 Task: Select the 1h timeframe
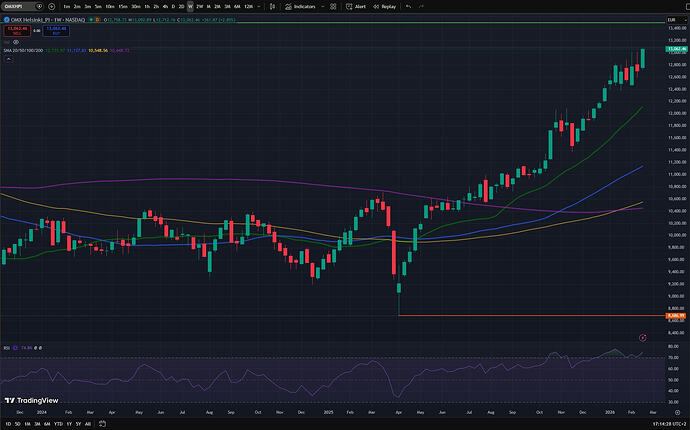[147, 7]
